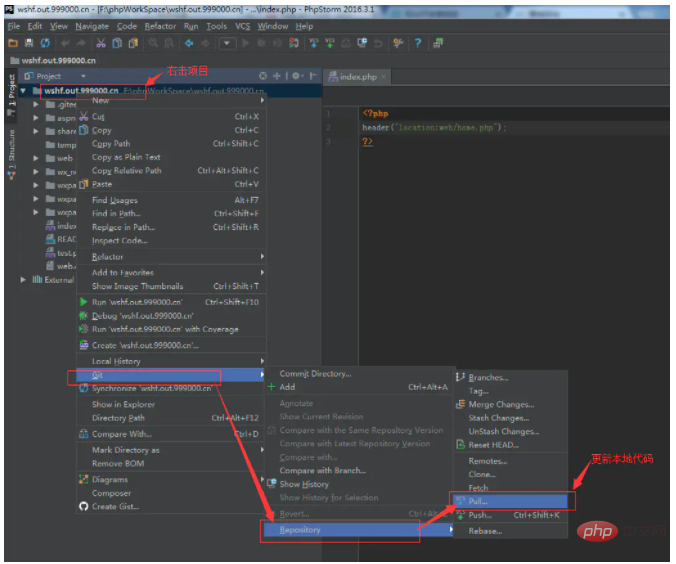Open the VCS menu in menu bar
This screenshot has width=676, height=564.
(242, 26)
